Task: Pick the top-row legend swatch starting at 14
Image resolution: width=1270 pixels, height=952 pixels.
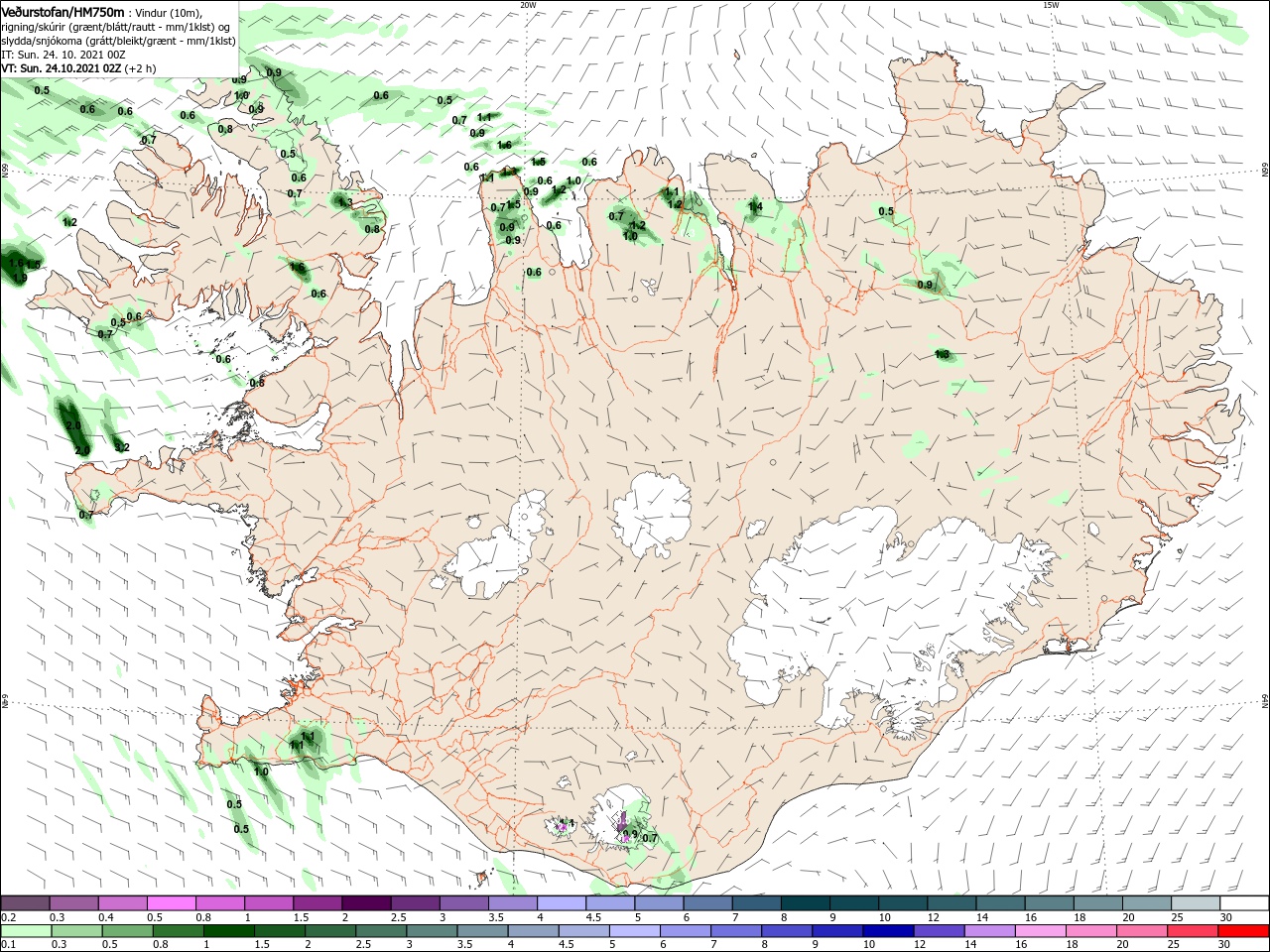Action: [1000, 903]
